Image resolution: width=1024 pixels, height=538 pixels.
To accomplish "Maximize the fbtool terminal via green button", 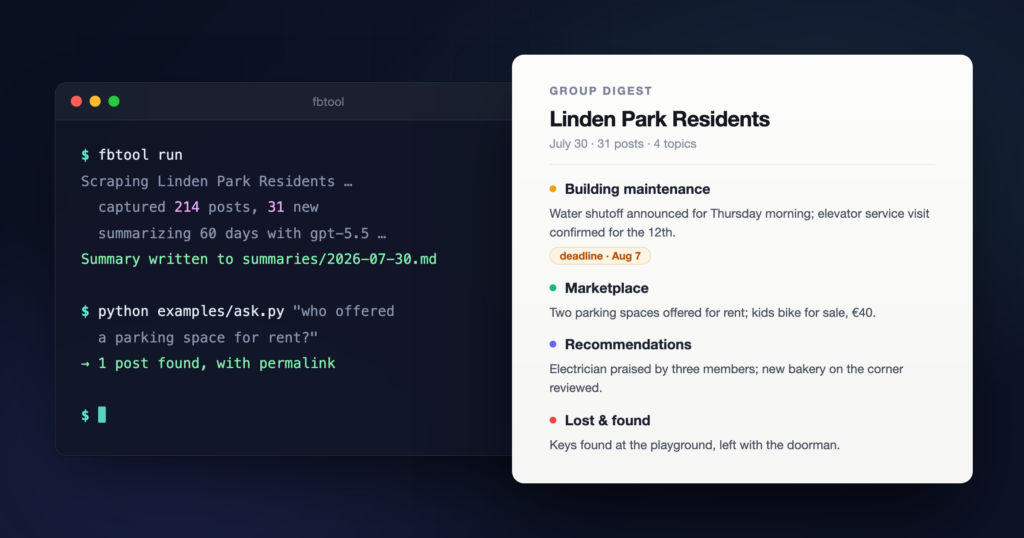I will coord(114,101).
